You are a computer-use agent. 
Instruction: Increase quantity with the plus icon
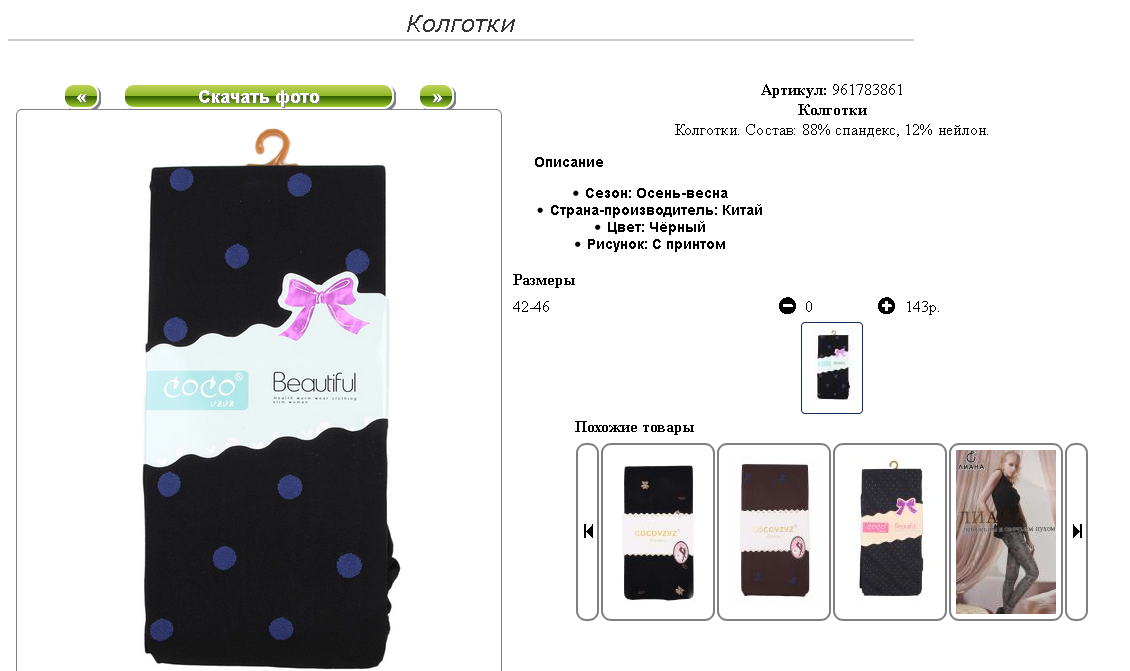(886, 306)
